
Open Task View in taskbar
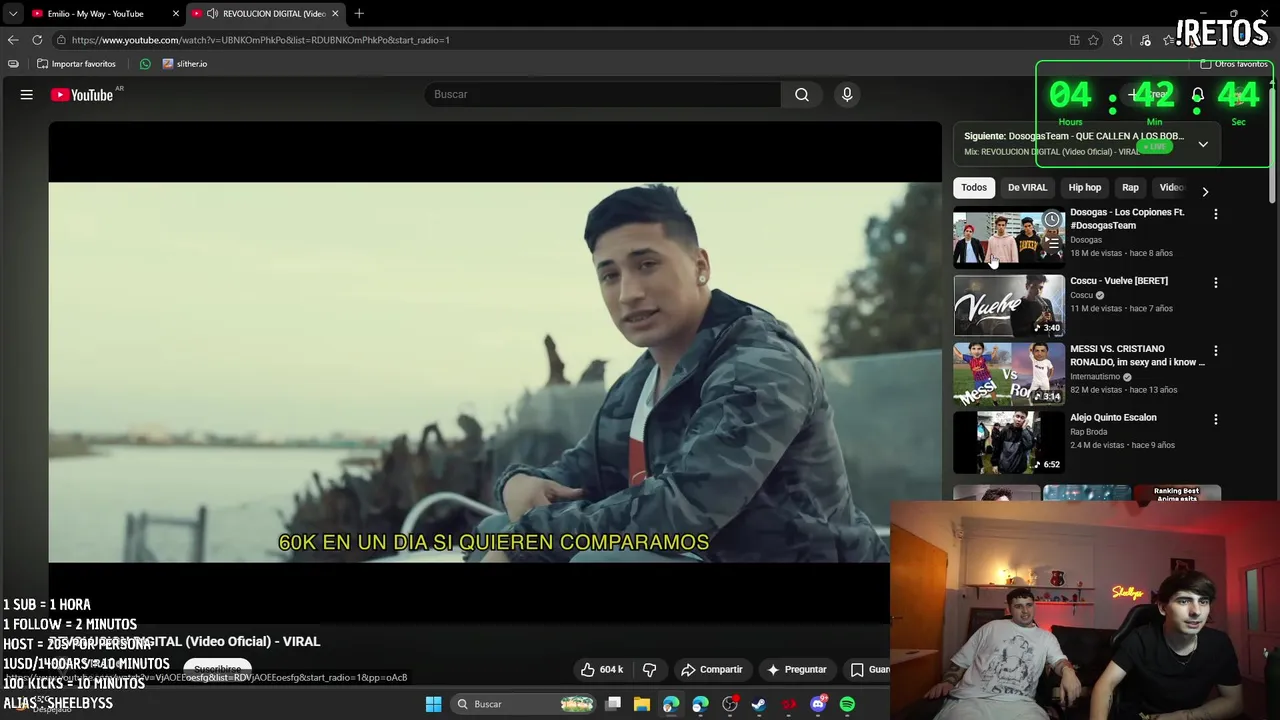(613, 704)
